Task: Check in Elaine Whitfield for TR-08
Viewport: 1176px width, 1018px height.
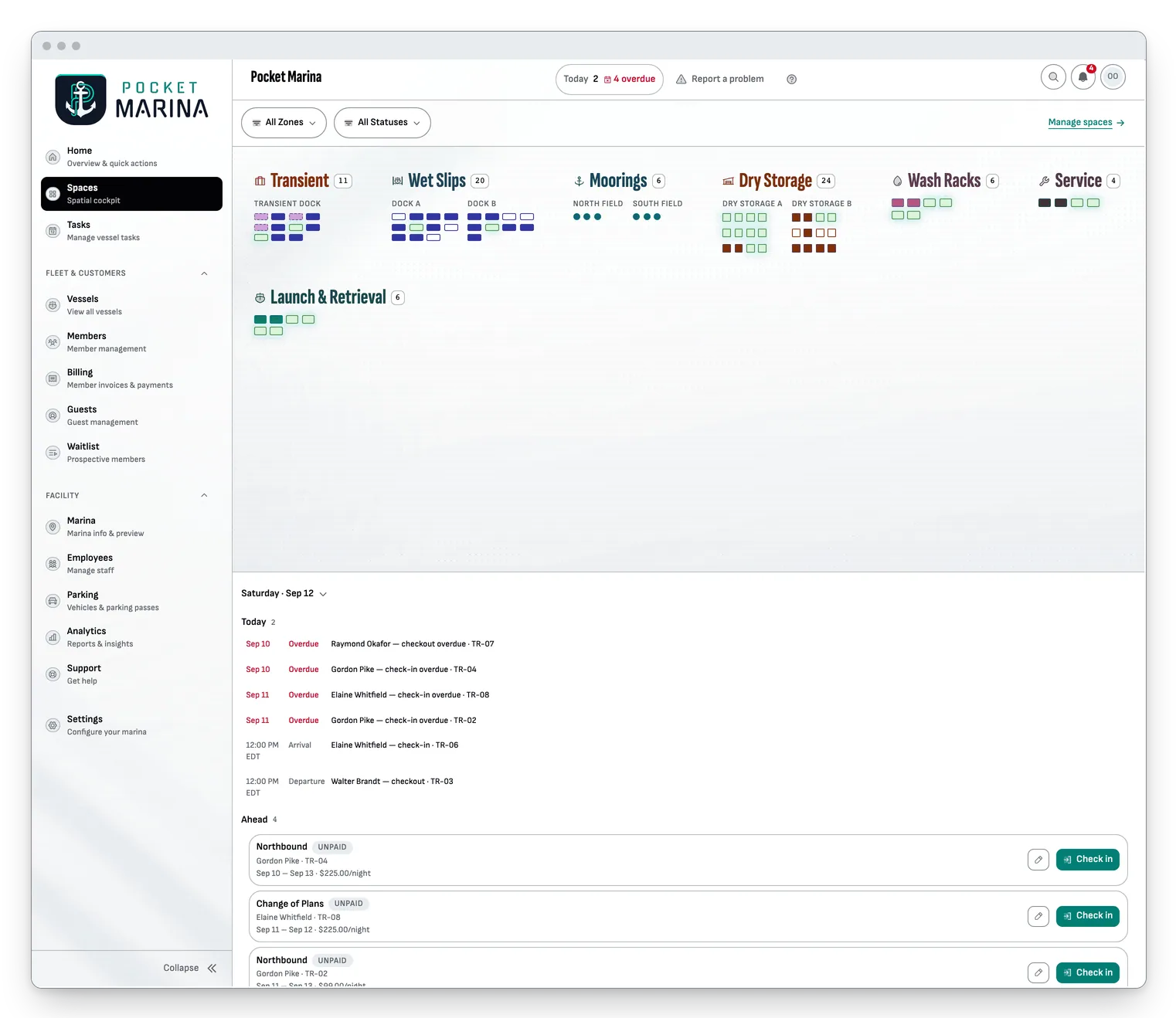Action: (x=1087, y=916)
